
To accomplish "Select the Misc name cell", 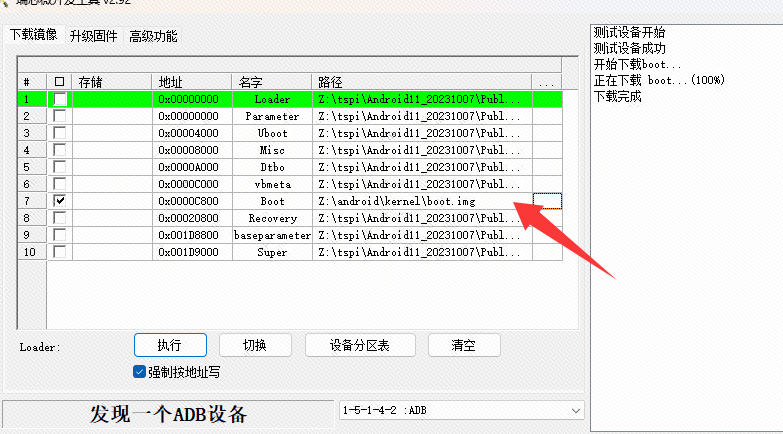I will (x=272, y=150).
